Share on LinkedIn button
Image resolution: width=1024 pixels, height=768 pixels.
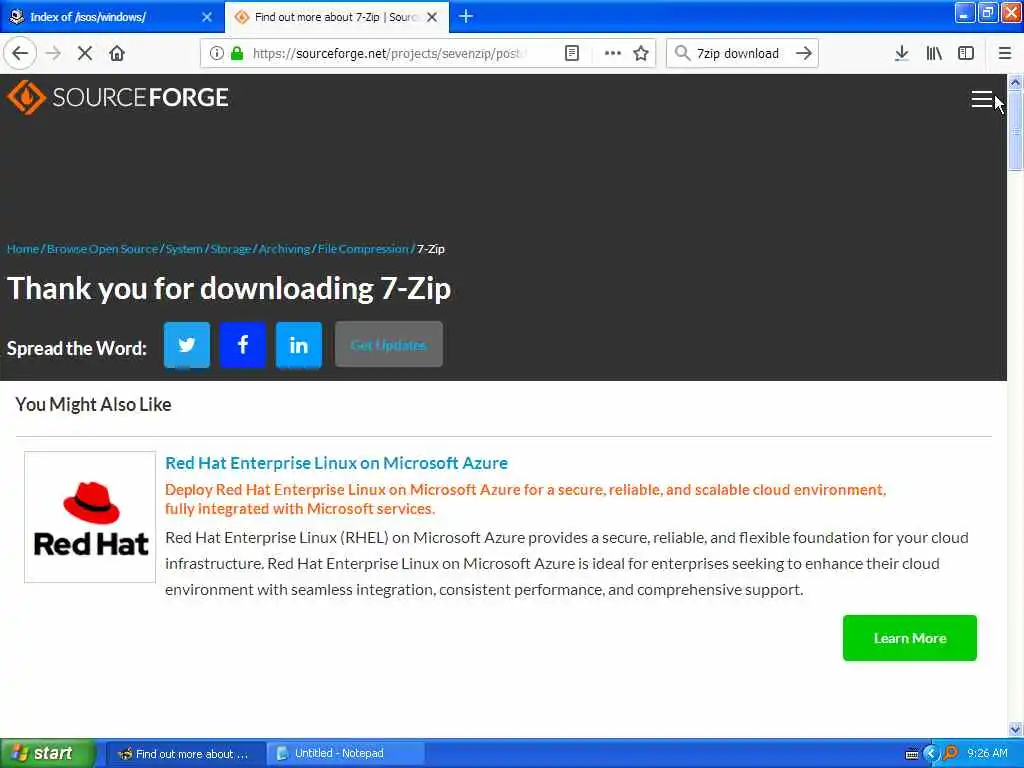pos(299,344)
